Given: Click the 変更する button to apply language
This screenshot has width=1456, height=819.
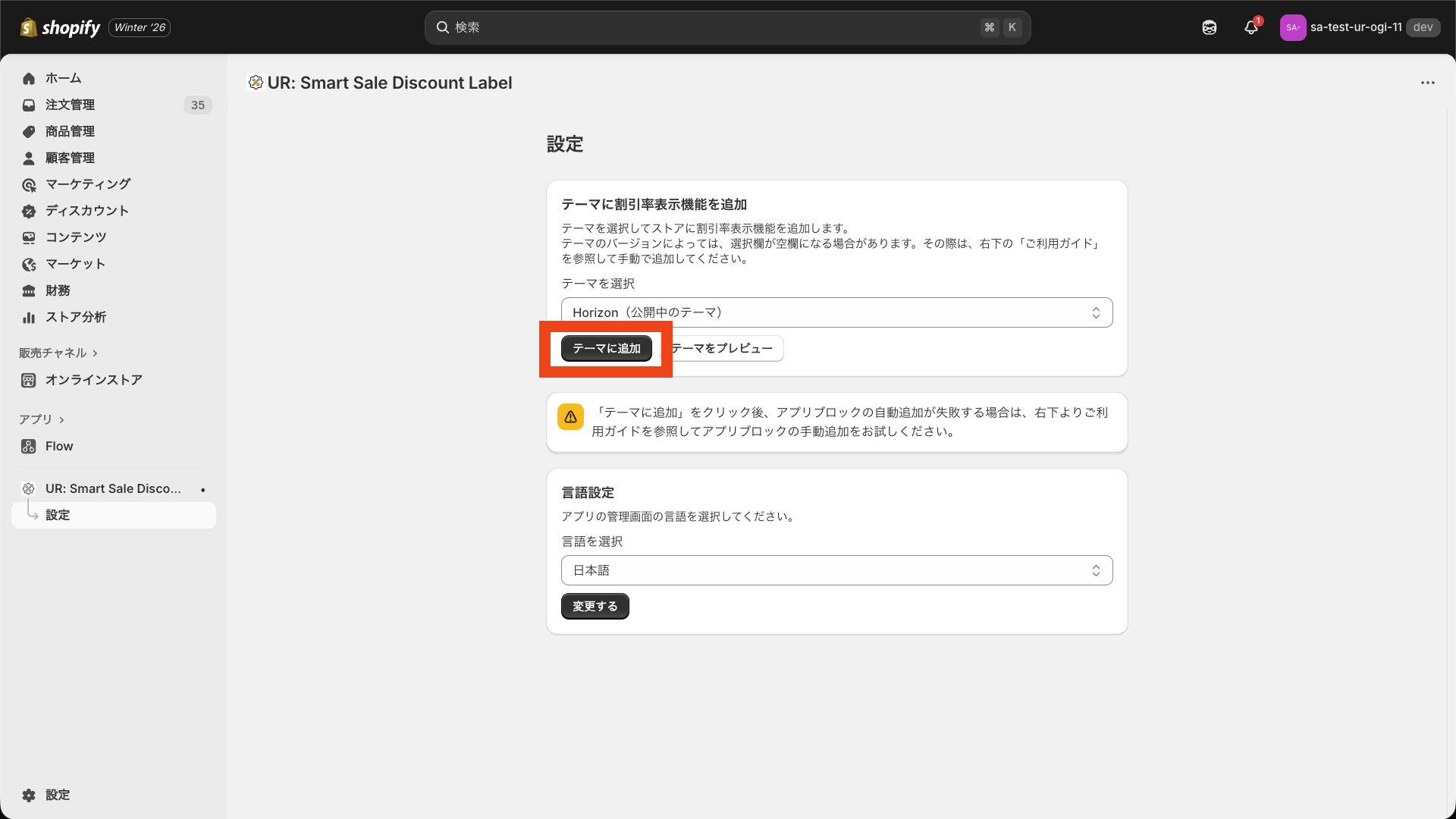Looking at the screenshot, I should click(595, 606).
